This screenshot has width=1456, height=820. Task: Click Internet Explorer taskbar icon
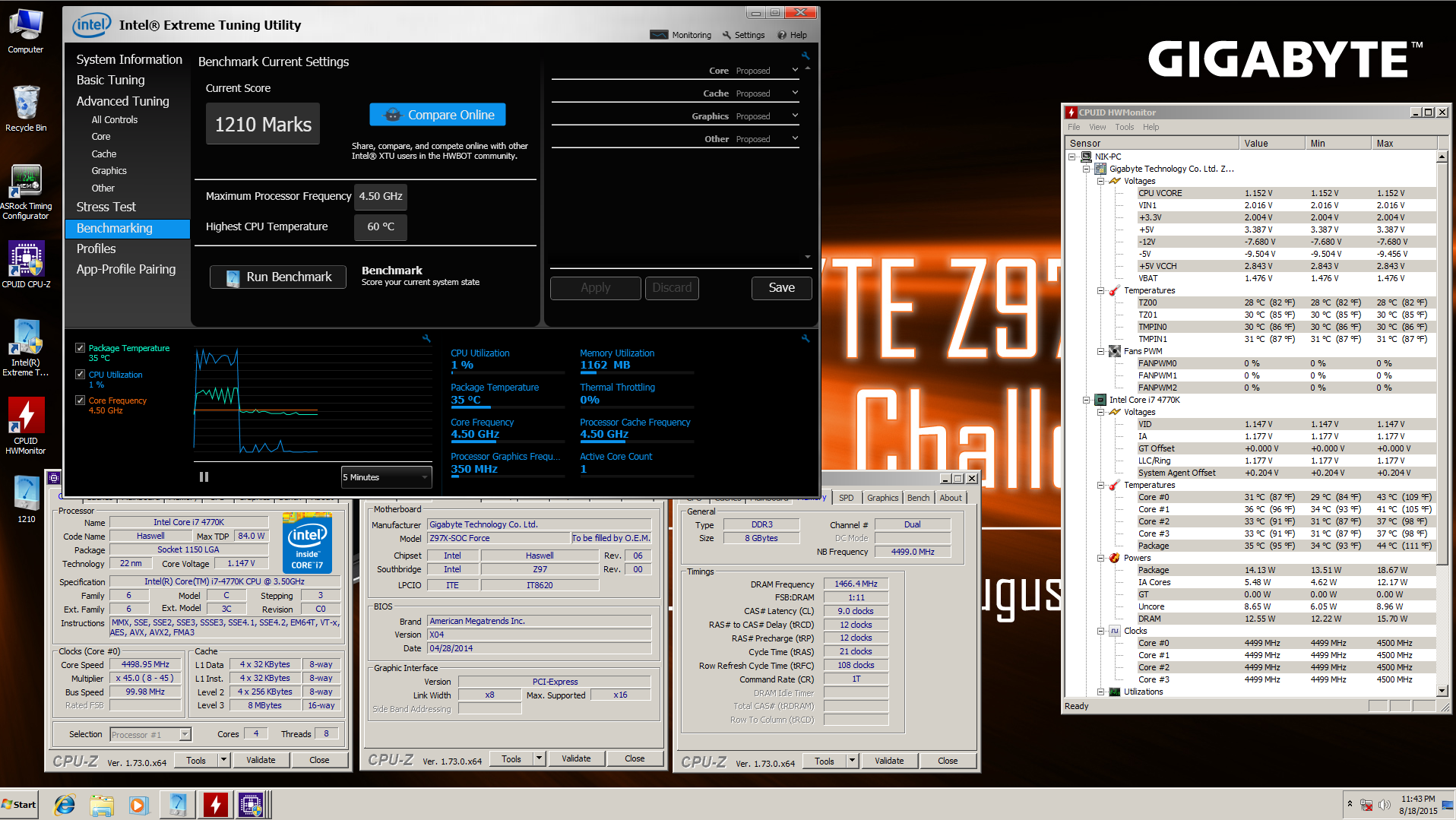[x=65, y=804]
